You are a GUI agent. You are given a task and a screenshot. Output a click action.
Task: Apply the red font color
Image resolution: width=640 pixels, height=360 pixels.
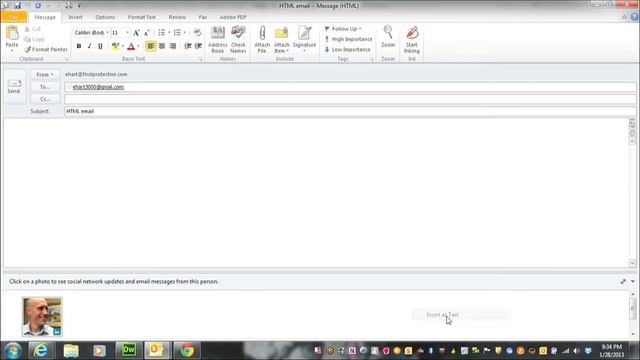pyautogui.click(x=131, y=46)
